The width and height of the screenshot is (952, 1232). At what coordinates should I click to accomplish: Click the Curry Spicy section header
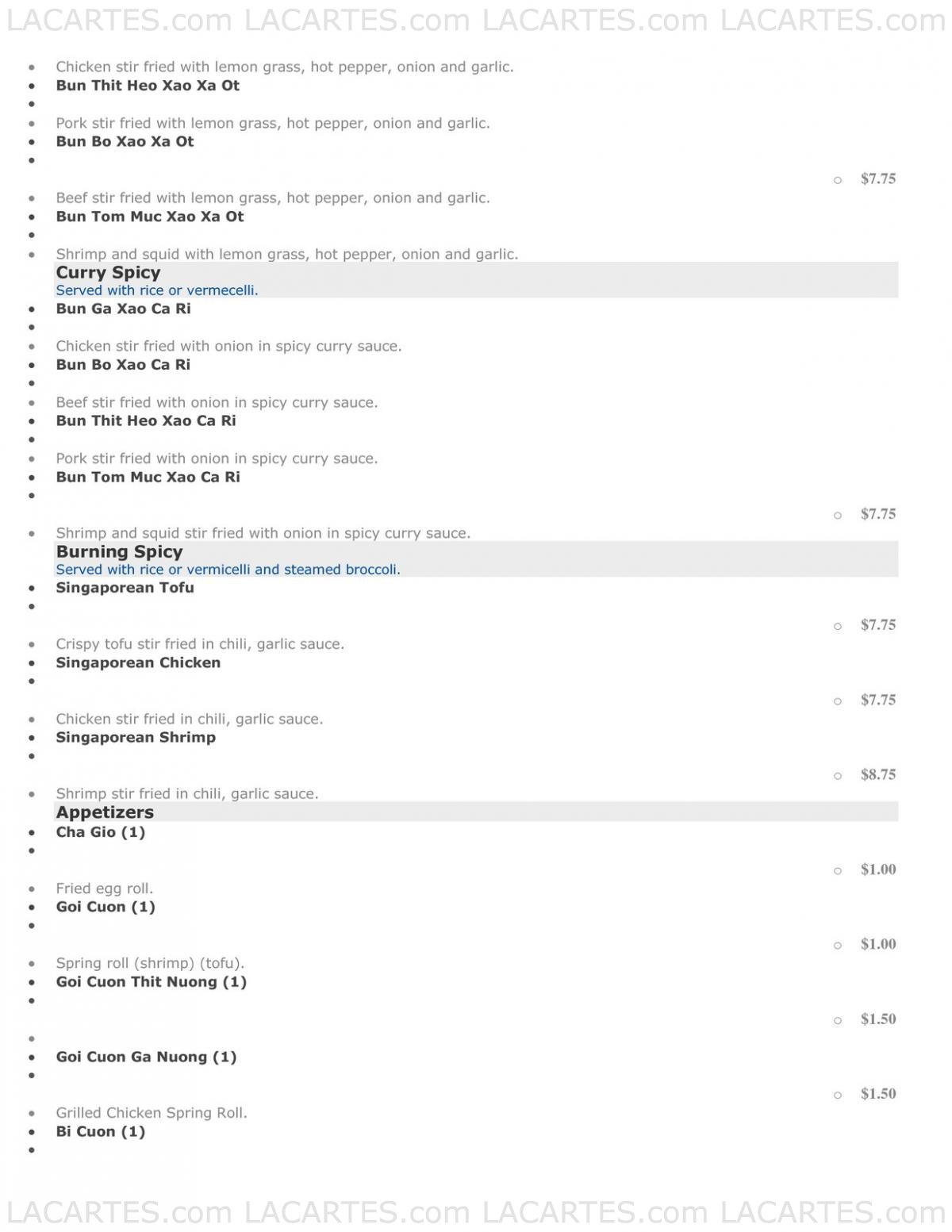(x=108, y=272)
